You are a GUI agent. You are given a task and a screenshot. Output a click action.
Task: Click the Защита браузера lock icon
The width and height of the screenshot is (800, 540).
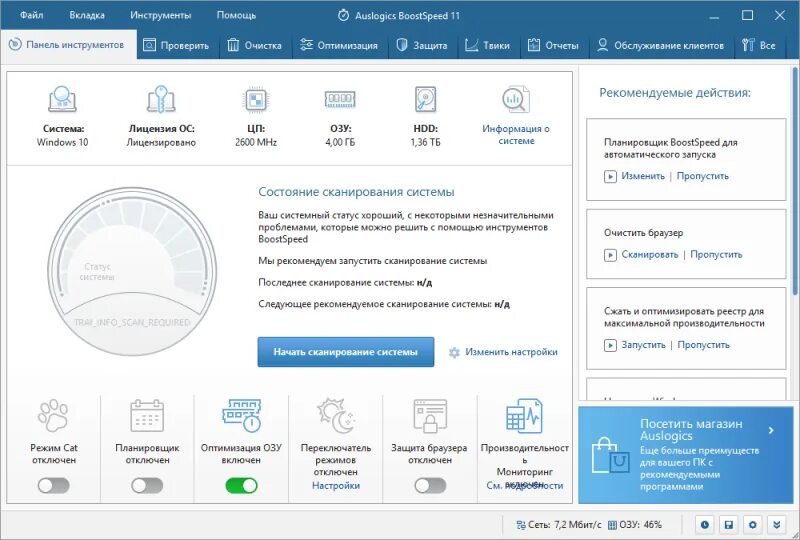pyautogui.click(x=430, y=415)
